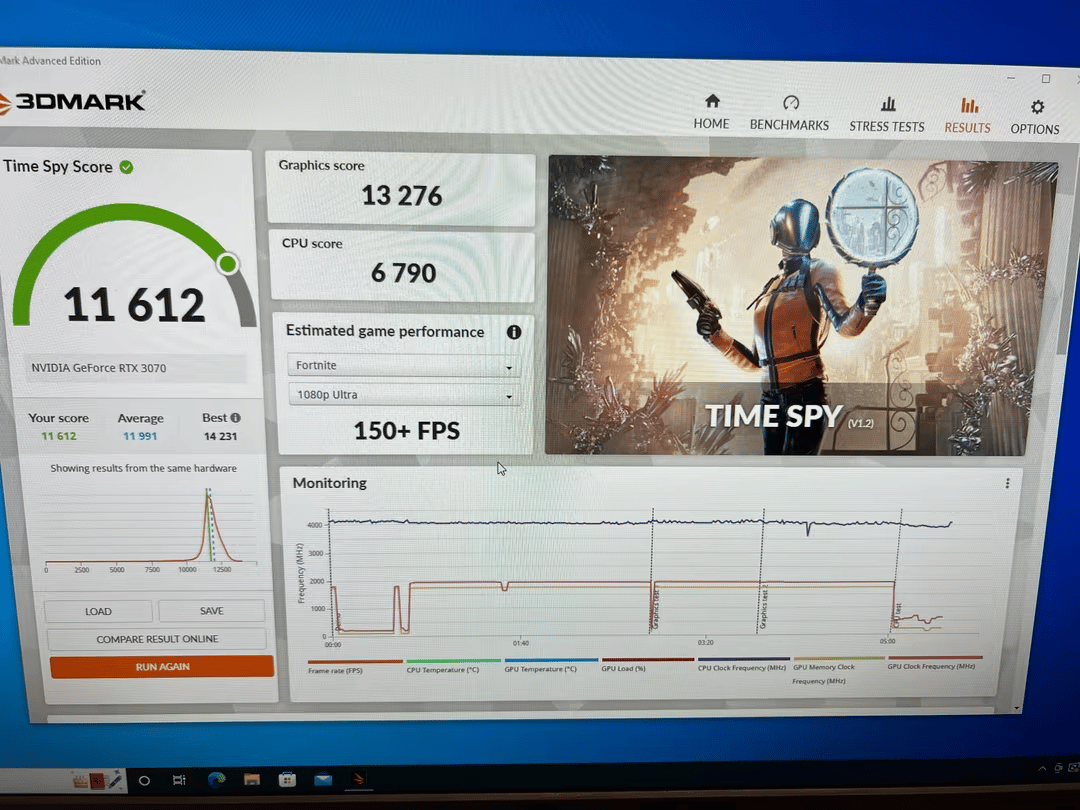Click the 150+ FPS estimate
Viewport: 1080px width, 810px height.
pos(406,431)
